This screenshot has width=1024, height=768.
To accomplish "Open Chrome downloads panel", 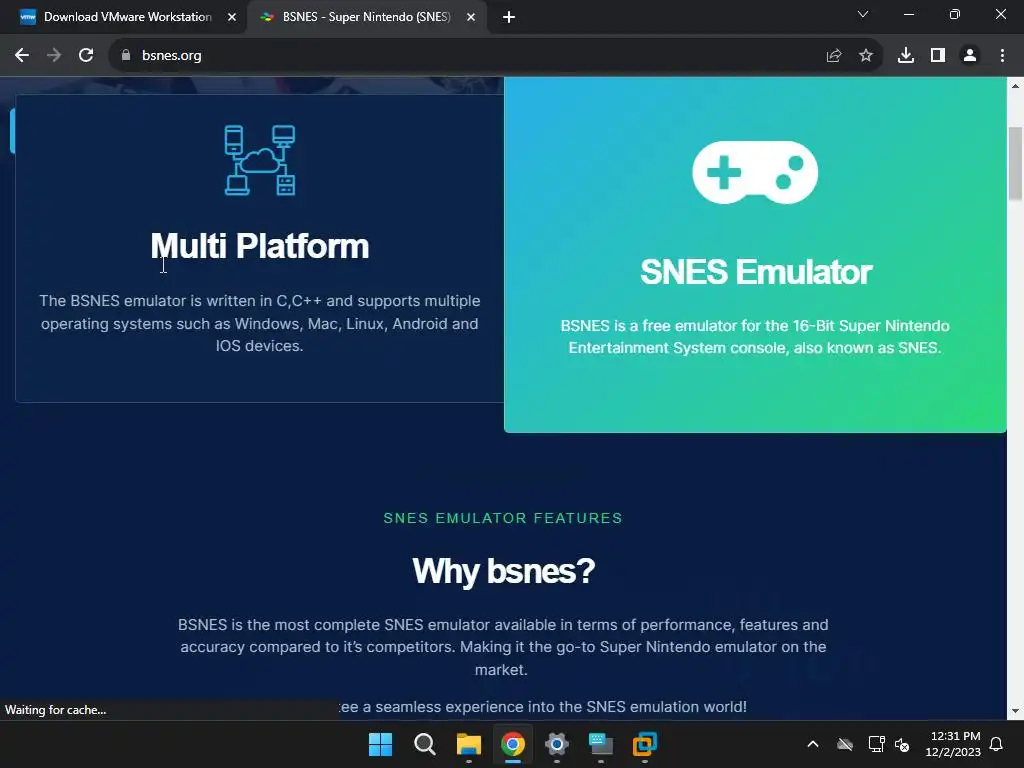I will point(905,56).
